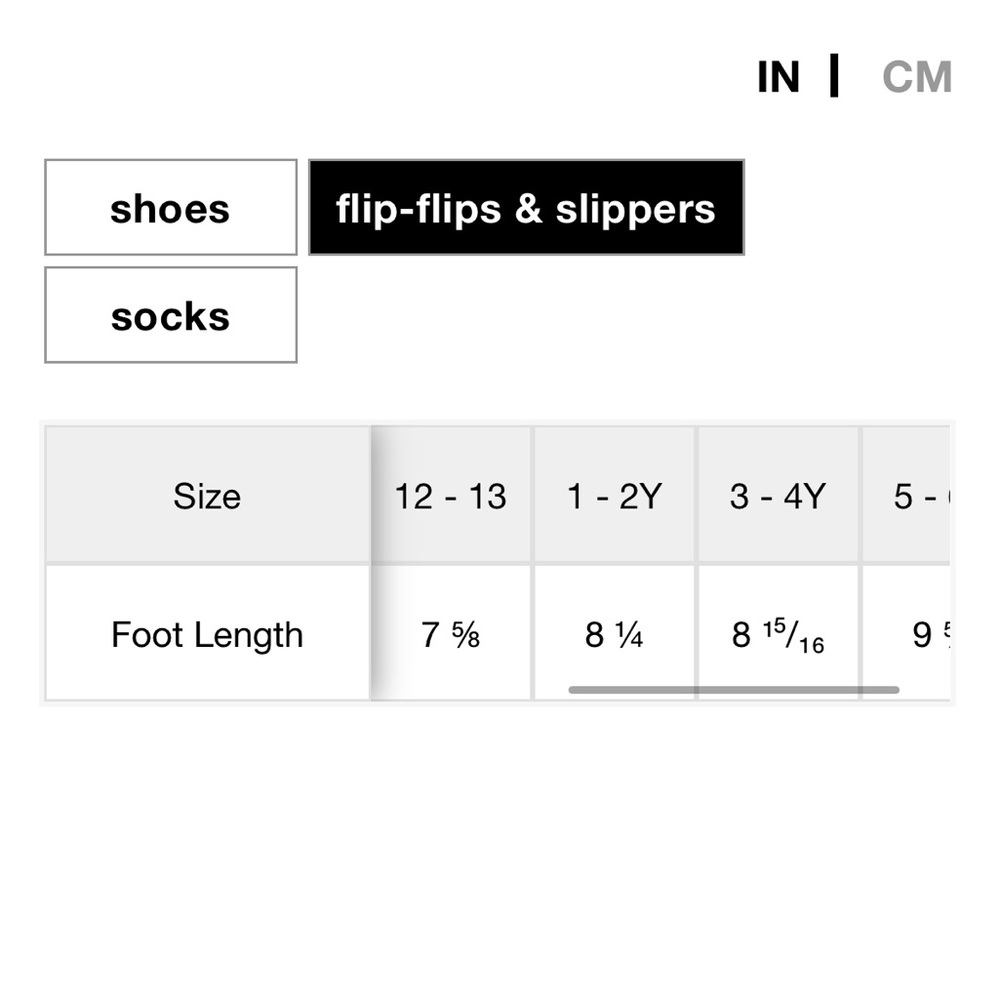Image resolution: width=1000 pixels, height=1000 pixels.
Task: Click scrollbar track right of the thumb
Action: [x=924, y=690]
